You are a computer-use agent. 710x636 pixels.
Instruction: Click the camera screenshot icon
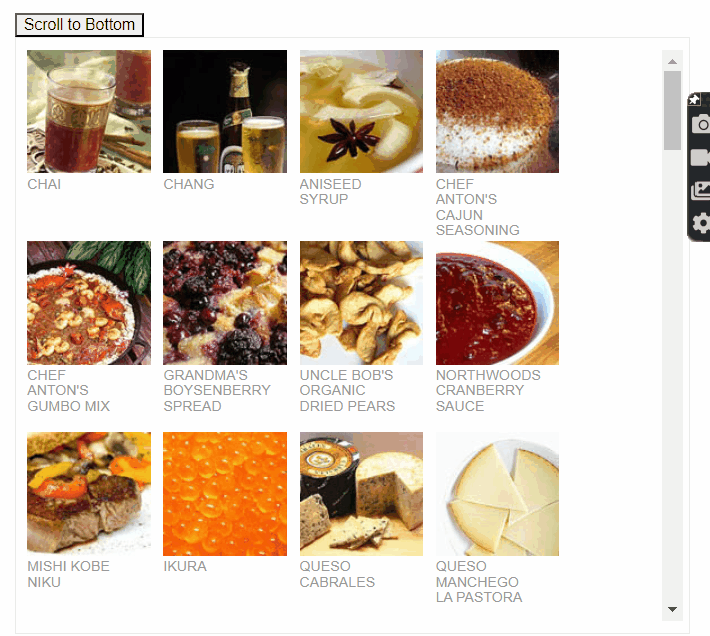click(701, 124)
